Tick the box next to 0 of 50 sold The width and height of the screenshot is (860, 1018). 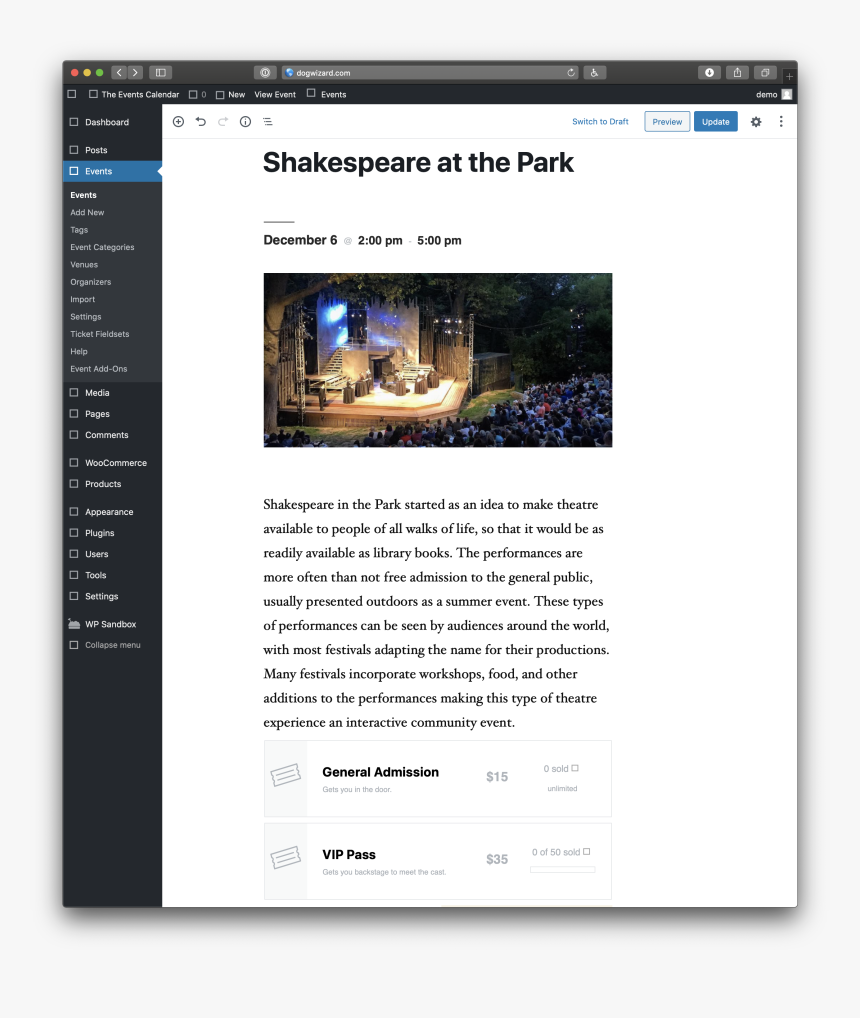tap(587, 852)
